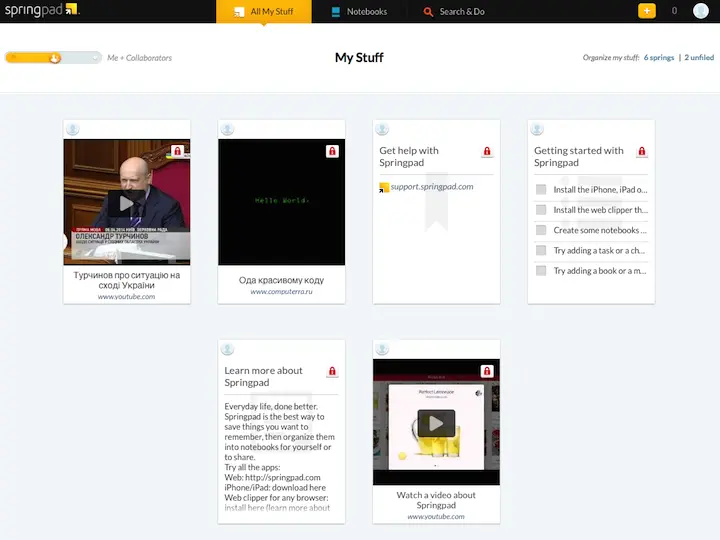This screenshot has height=540, width=720.
Task: Open support.springpad.com link
Action: pyautogui.click(x=432, y=186)
